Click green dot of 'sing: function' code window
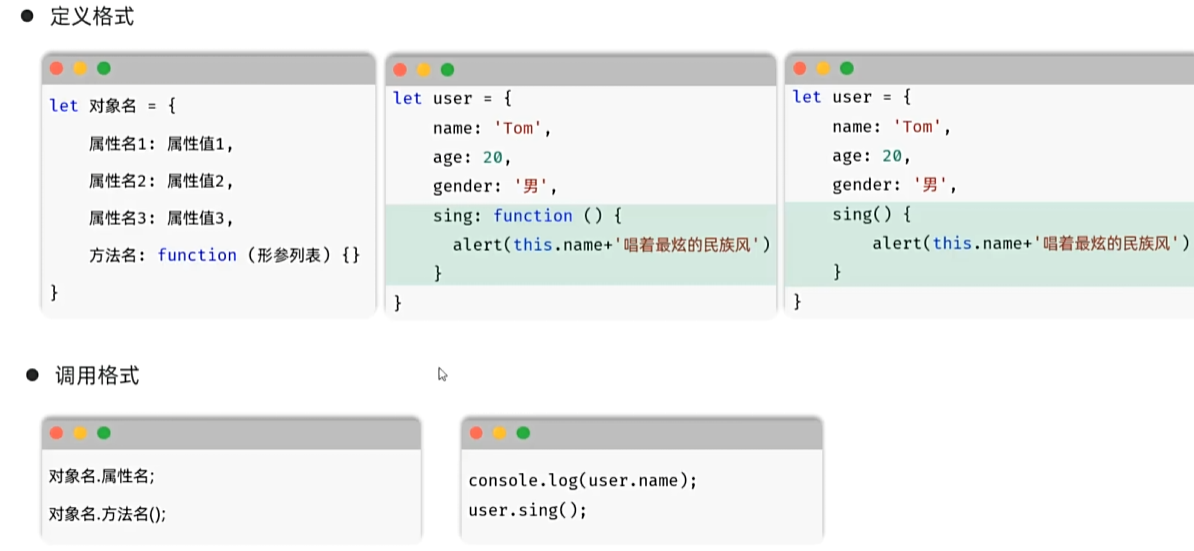Viewport: 1194px width, 551px height. (448, 70)
